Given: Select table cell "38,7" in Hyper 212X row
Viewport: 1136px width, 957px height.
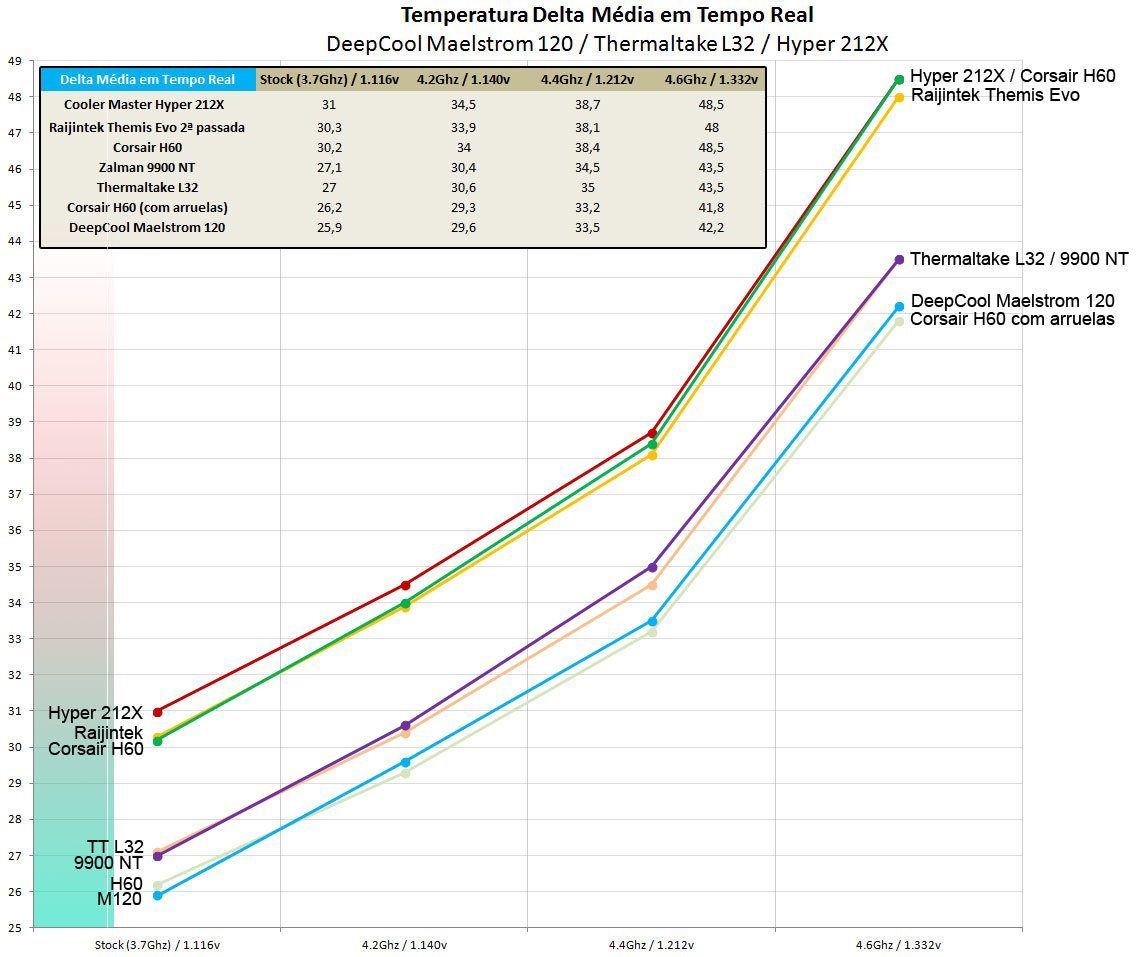Looking at the screenshot, I should [x=588, y=104].
